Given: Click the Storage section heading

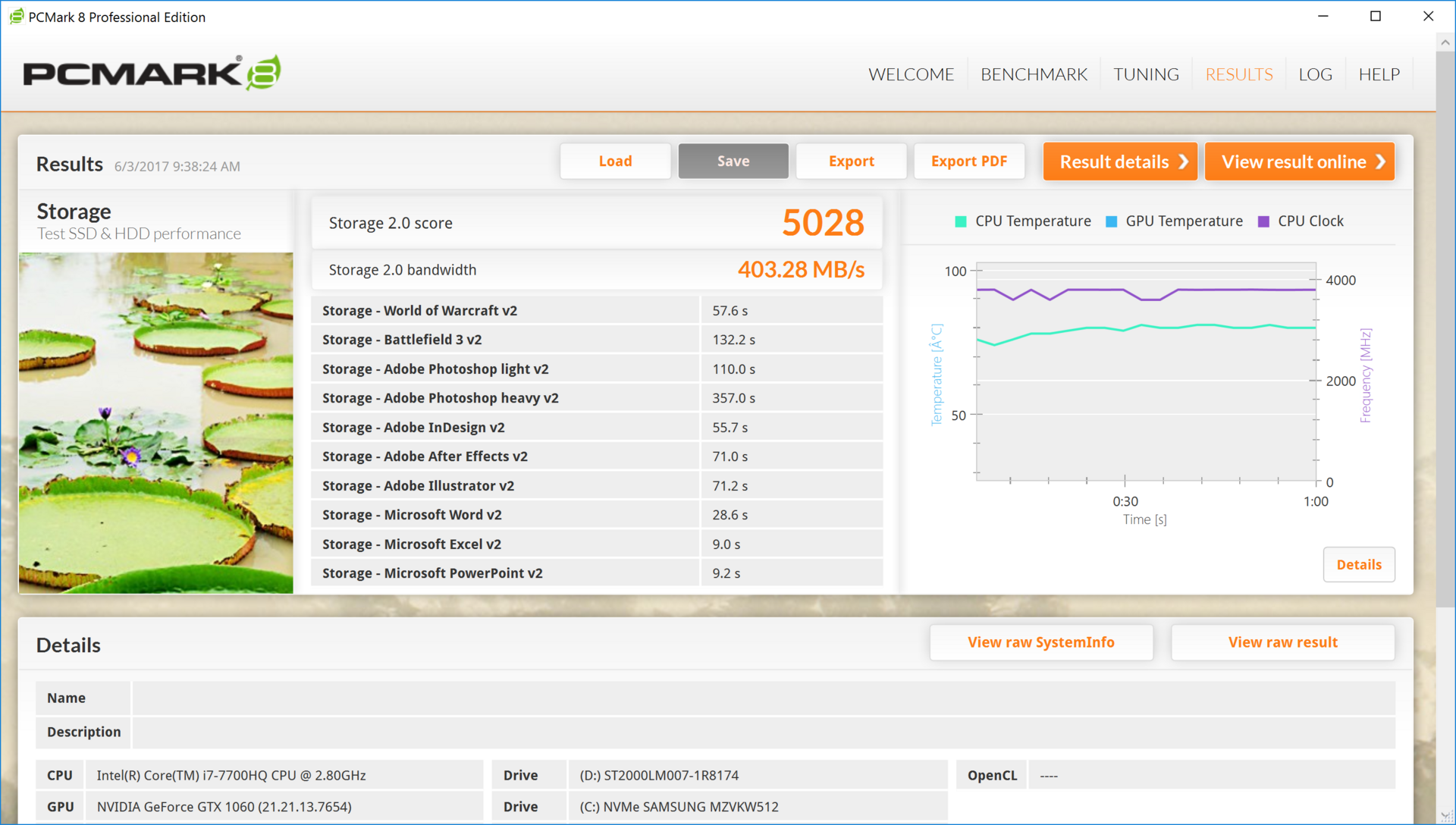Looking at the screenshot, I should [74, 212].
